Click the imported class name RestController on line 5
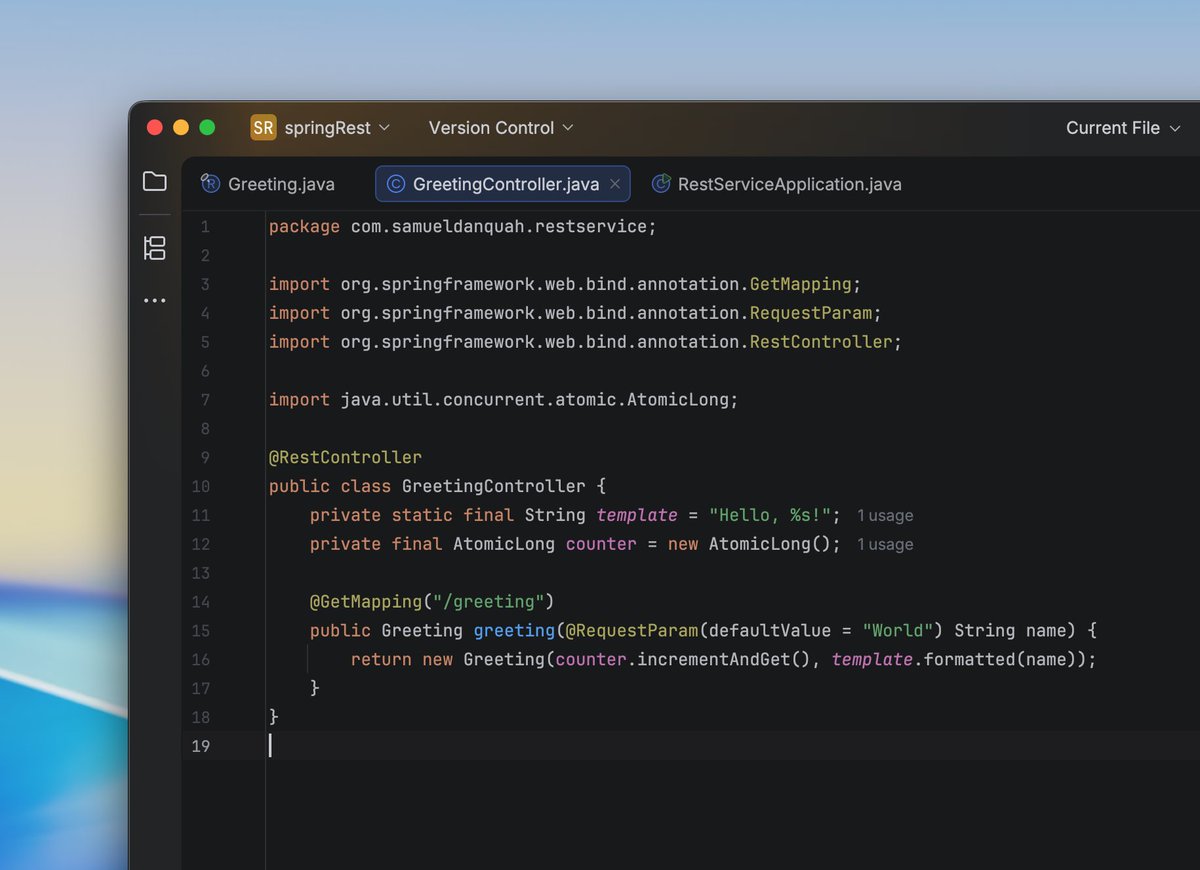This screenshot has height=870, width=1200. [x=821, y=343]
